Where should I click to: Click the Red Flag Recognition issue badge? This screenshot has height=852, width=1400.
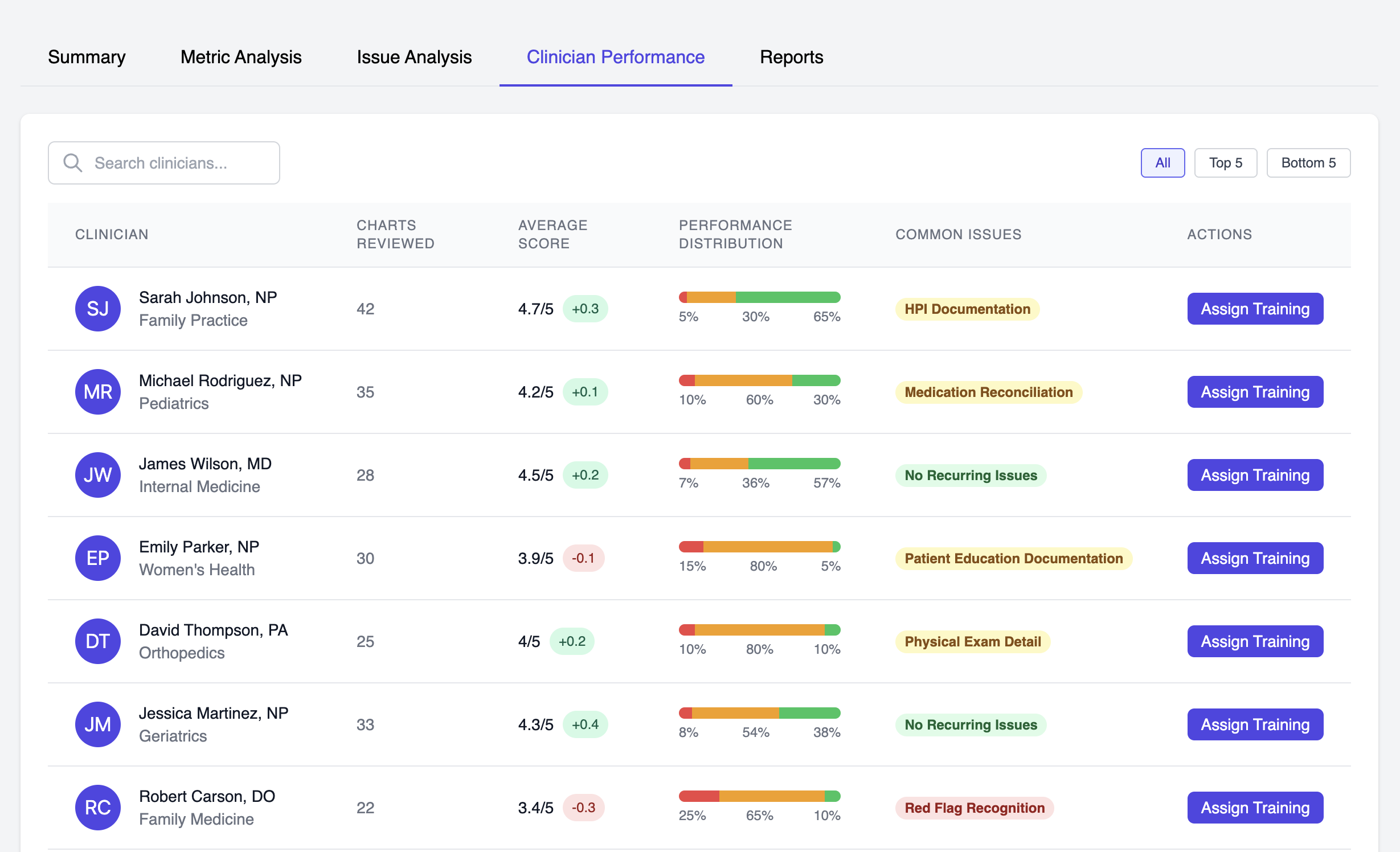(x=974, y=807)
